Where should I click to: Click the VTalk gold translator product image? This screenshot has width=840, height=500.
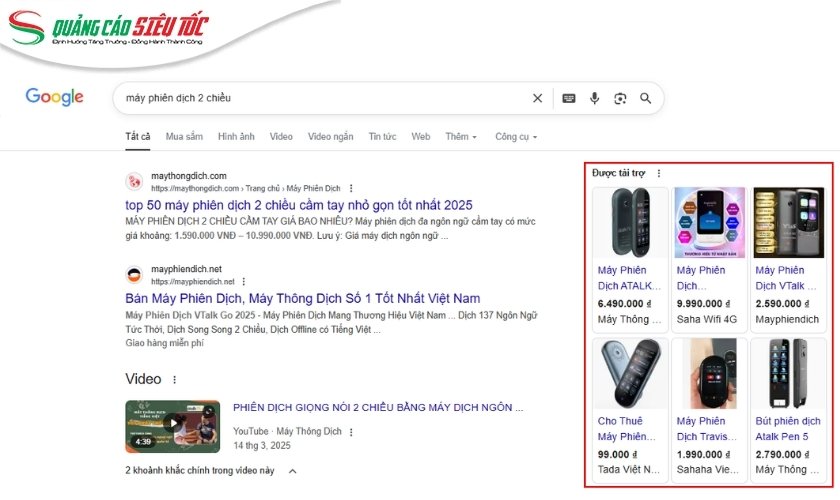(x=789, y=222)
